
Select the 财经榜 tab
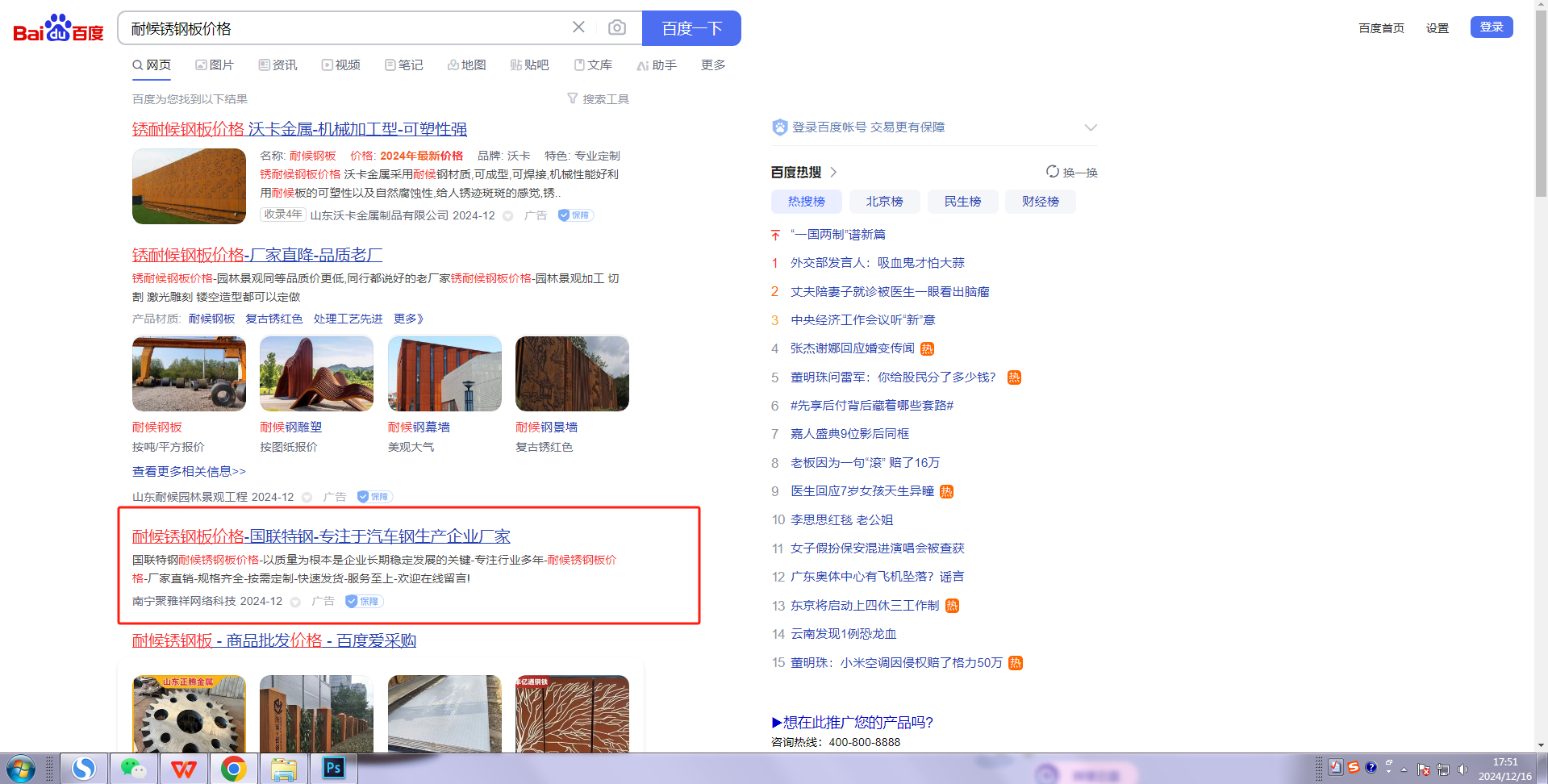point(1041,202)
